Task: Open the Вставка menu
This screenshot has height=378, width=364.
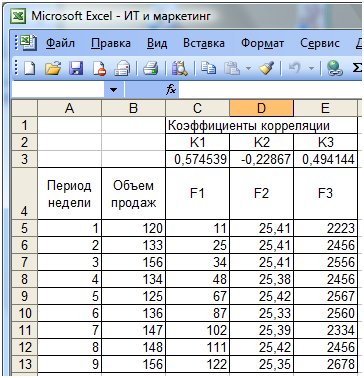Action: pyautogui.click(x=204, y=43)
